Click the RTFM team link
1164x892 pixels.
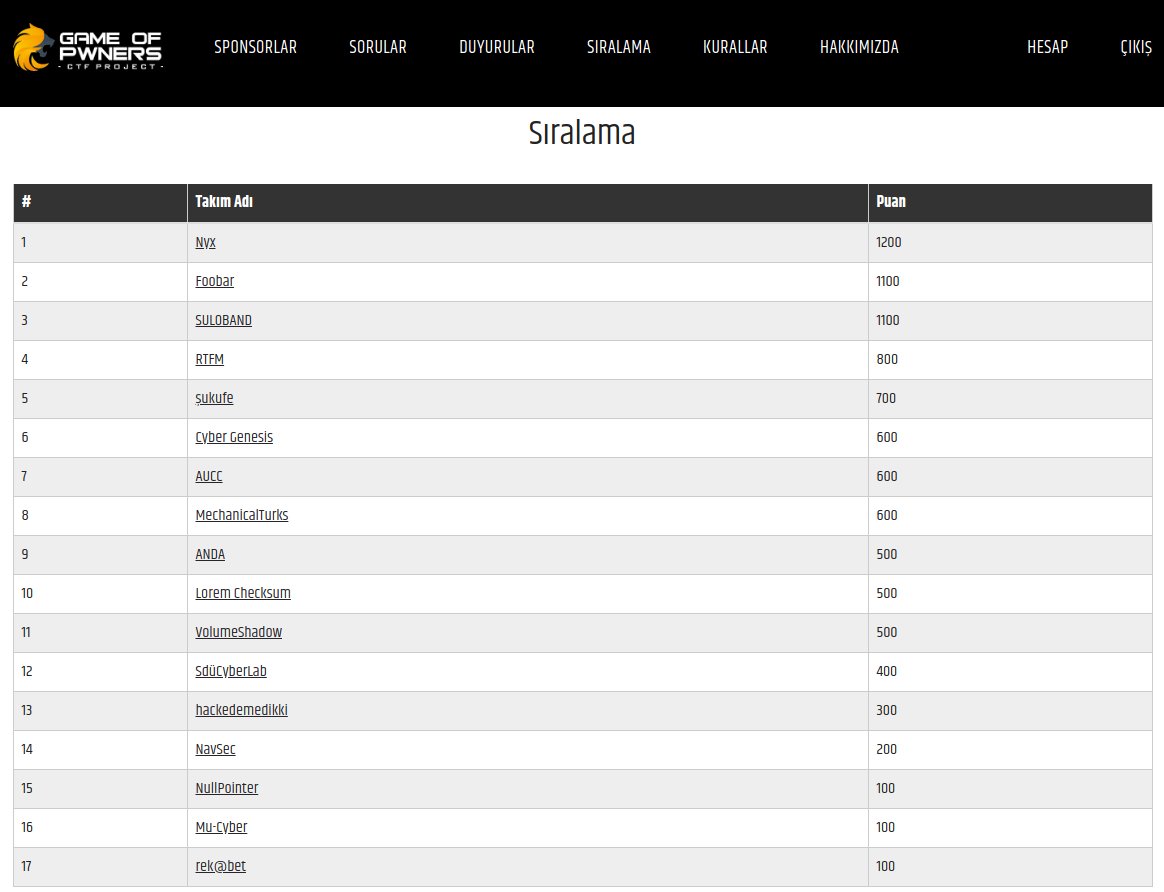(x=209, y=359)
